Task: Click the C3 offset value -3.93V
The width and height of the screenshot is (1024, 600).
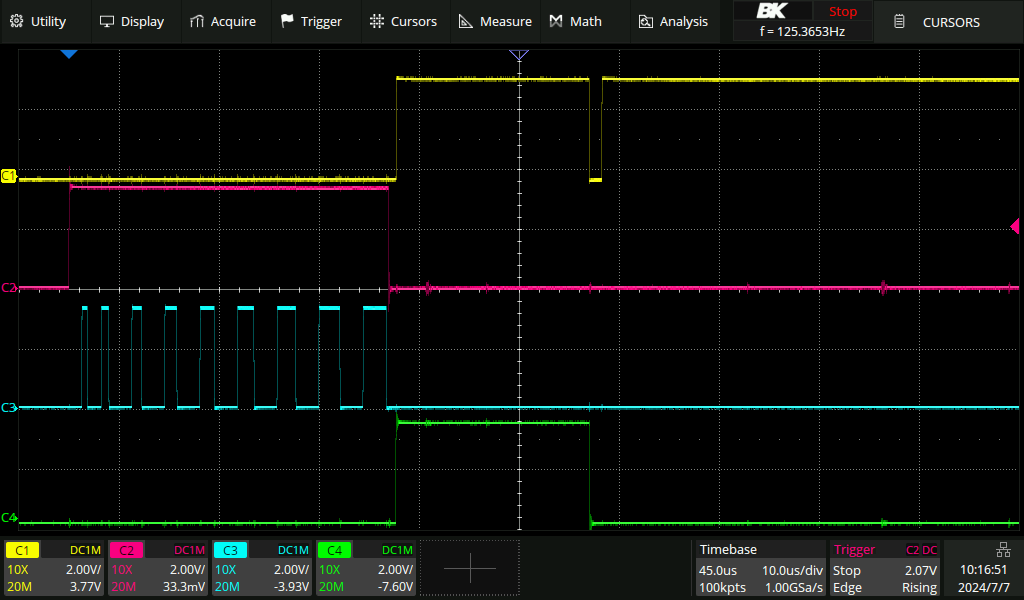Action: 291,587
